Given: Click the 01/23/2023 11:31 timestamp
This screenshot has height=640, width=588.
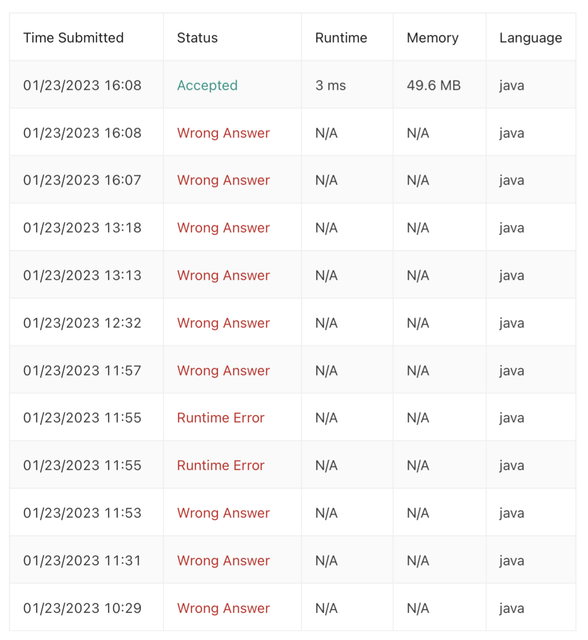Looking at the screenshot, I should pos(82,561).
